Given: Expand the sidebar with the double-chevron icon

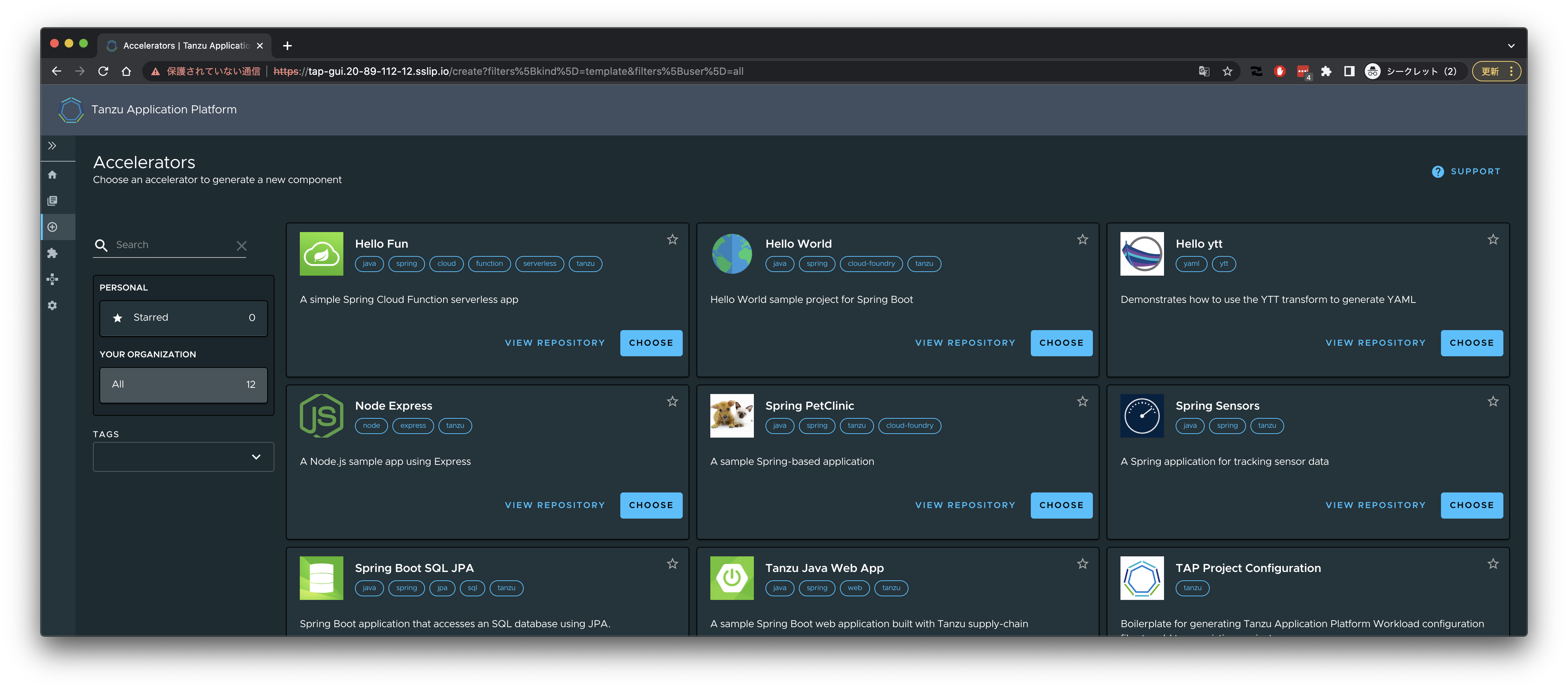Looking at the screenshot, I should pos(52,146).
